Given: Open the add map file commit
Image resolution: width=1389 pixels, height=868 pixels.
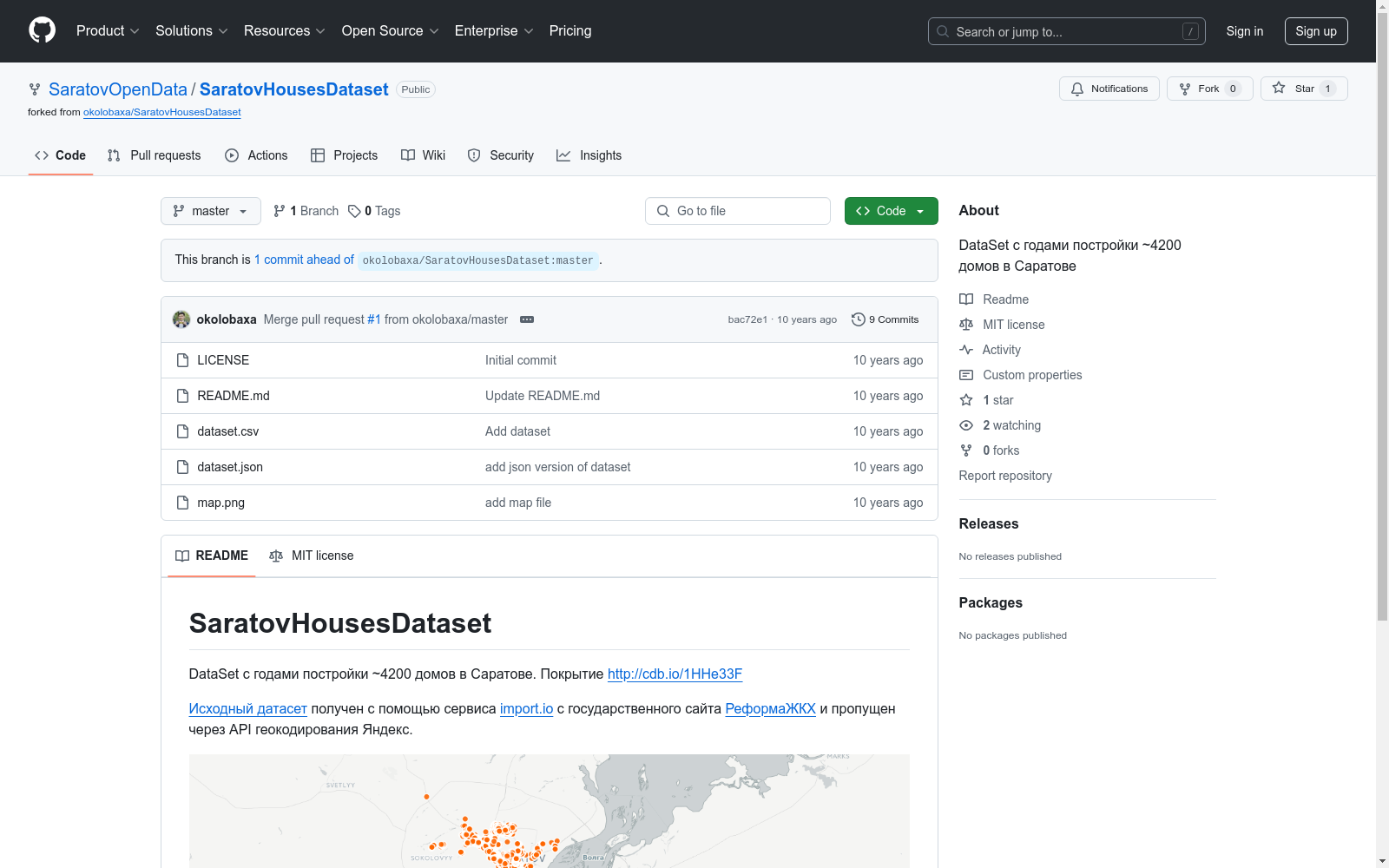Looking at the screenshot, I should 518,503.
